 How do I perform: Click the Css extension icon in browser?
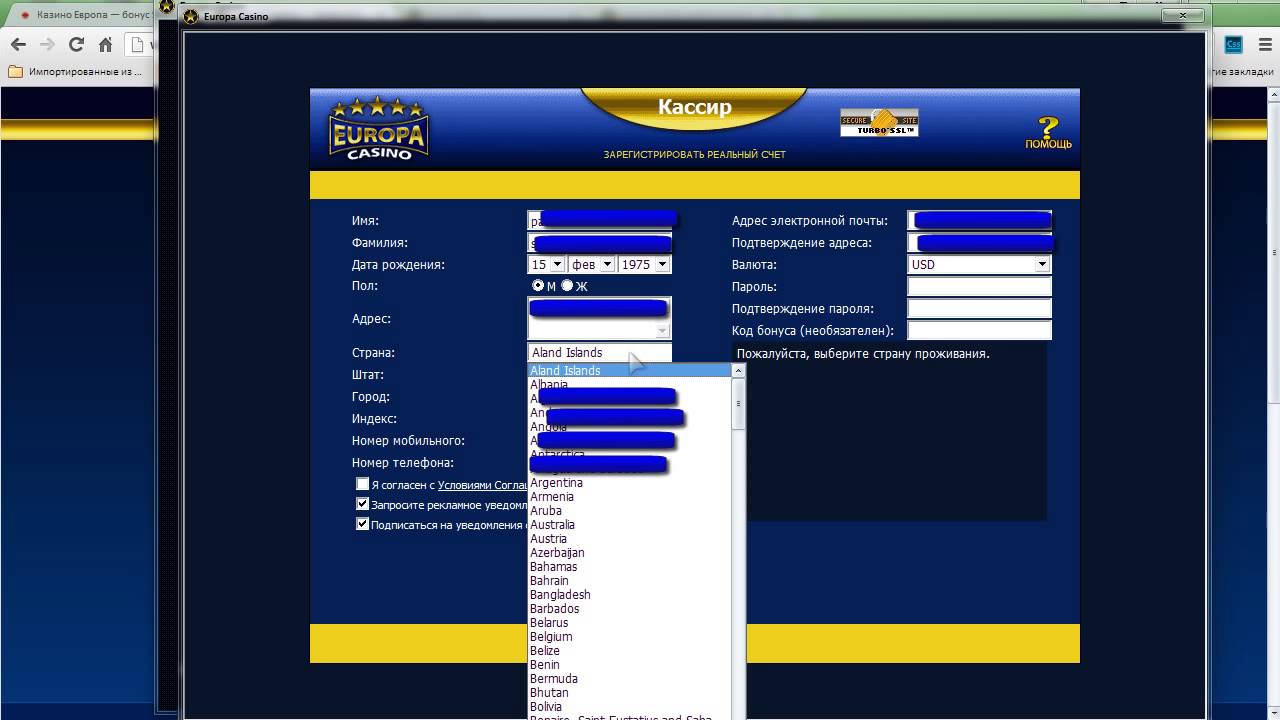click(1234, 44)
